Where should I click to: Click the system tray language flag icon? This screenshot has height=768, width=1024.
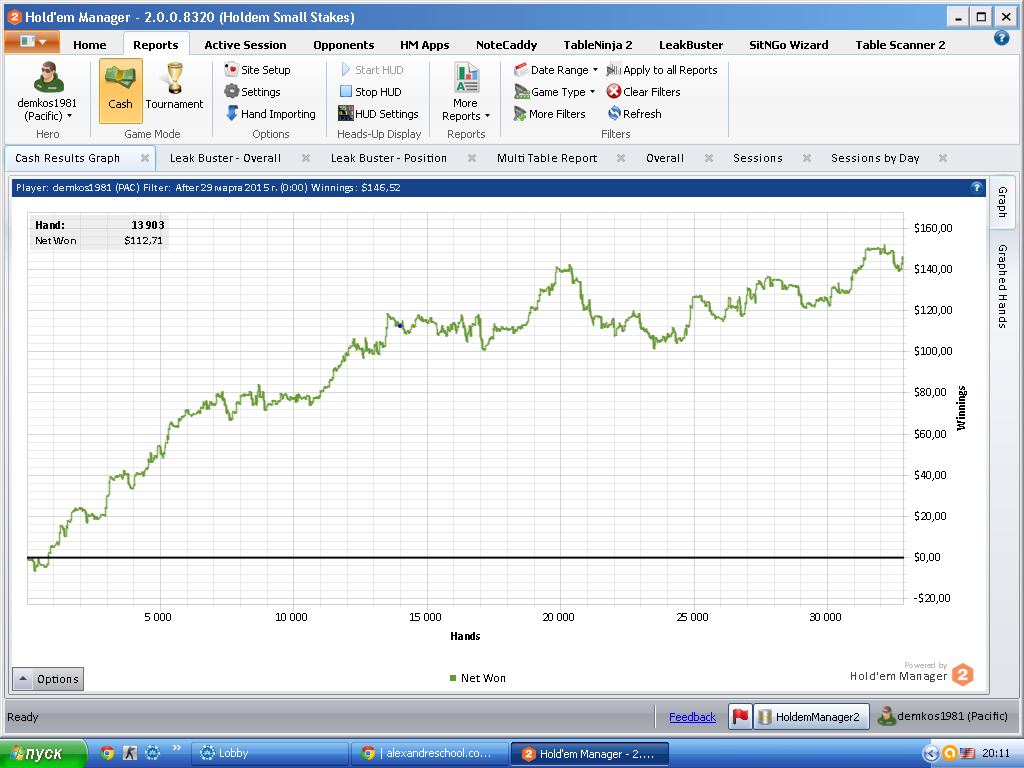[967, 754]
